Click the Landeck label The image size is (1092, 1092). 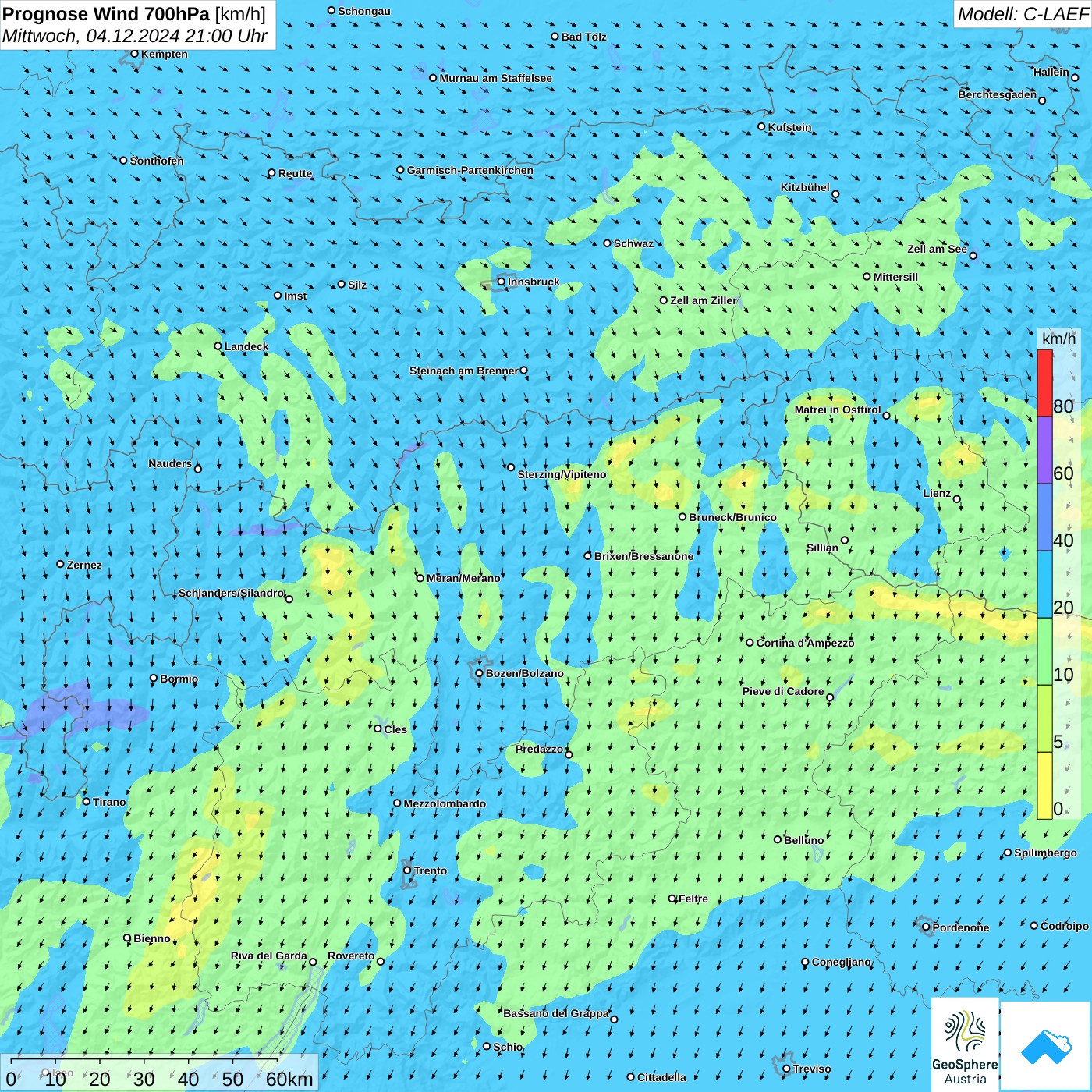point(246,346)
